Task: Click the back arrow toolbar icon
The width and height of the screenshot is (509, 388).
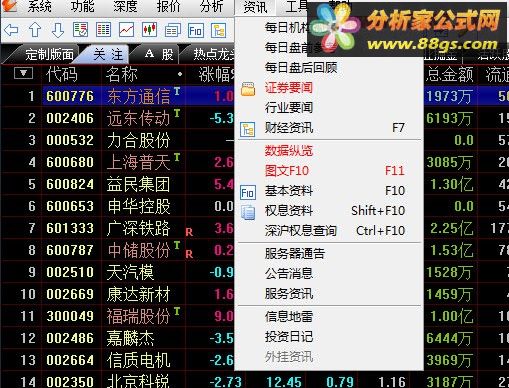Action: (x=11, y=30)
